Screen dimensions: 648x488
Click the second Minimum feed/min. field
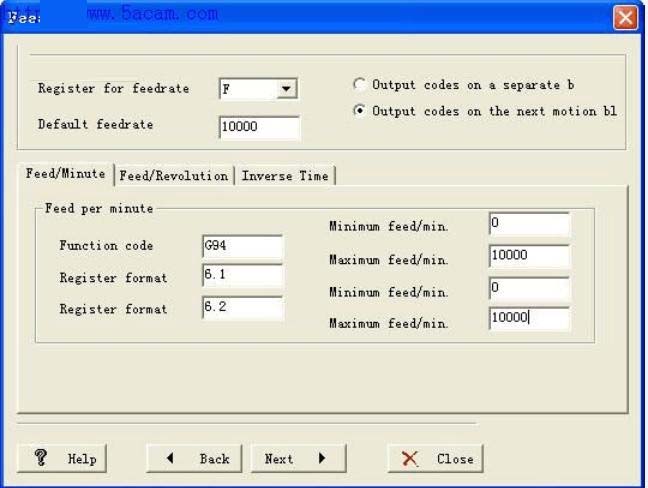[x=529, y=288]
